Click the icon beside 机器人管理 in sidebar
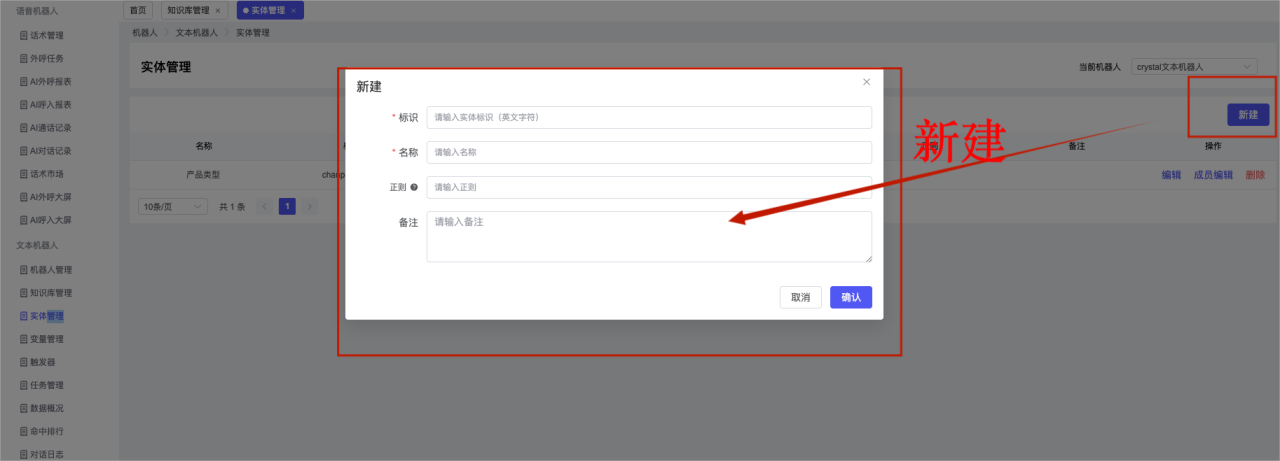This screenshot has width=1280, height=461. pyautogui.click(x=24, y=270)
